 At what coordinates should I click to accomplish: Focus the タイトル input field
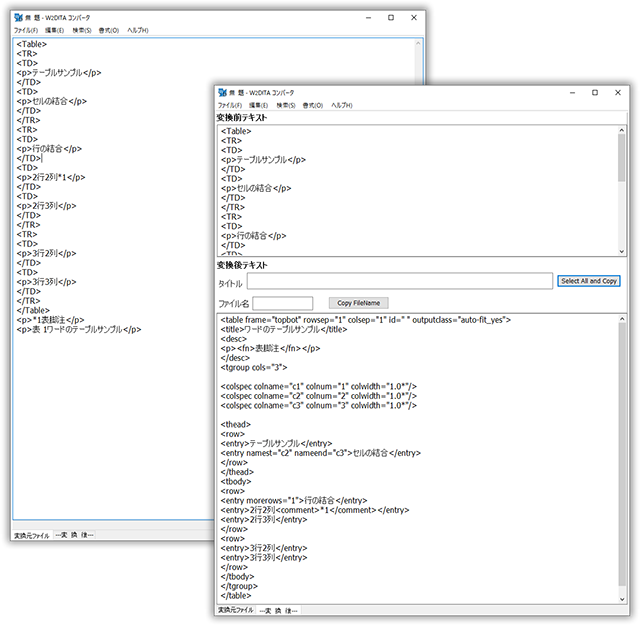coord(400,281)
